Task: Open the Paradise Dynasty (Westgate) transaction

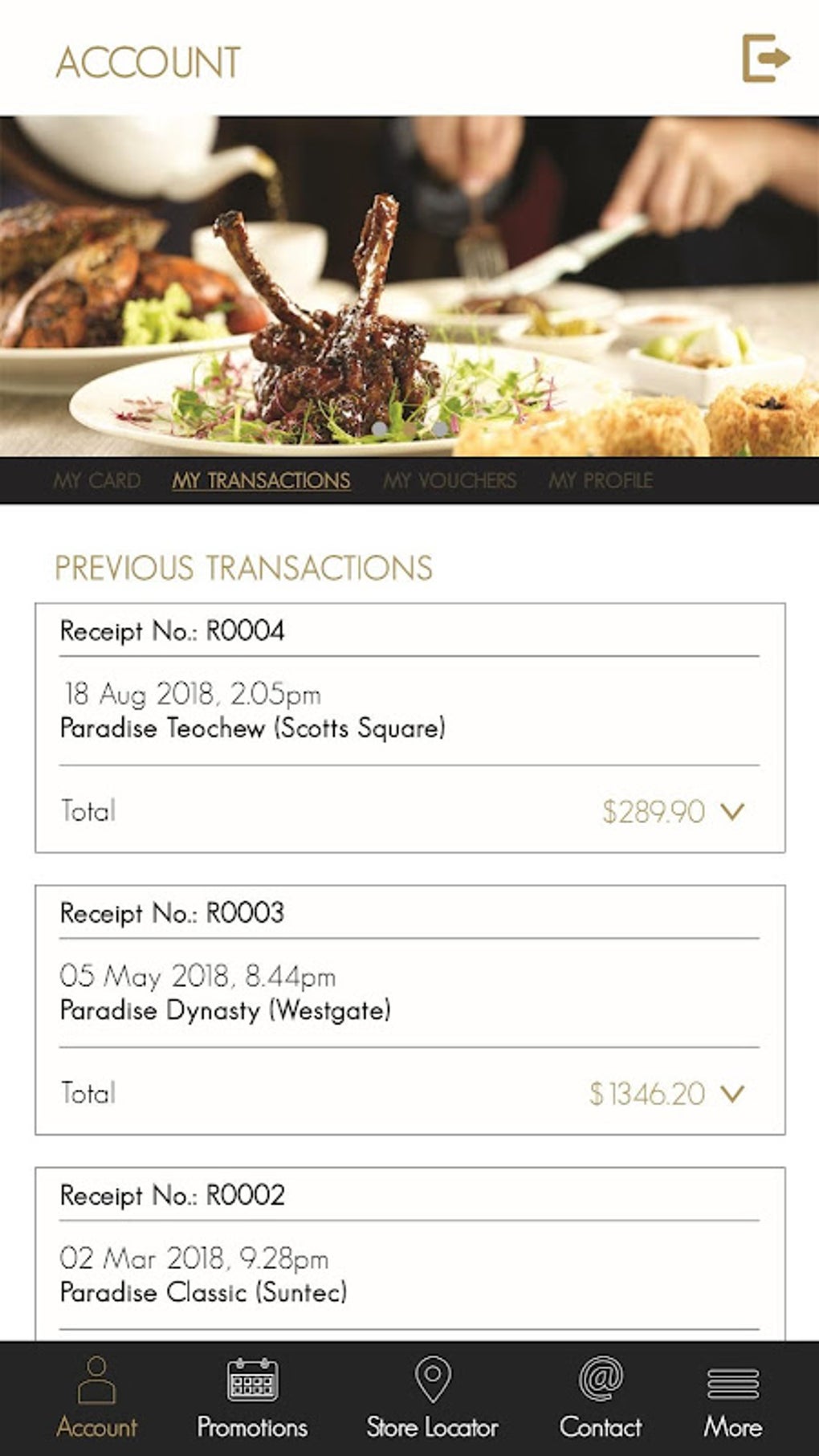Action: [x=225, y=1010]
